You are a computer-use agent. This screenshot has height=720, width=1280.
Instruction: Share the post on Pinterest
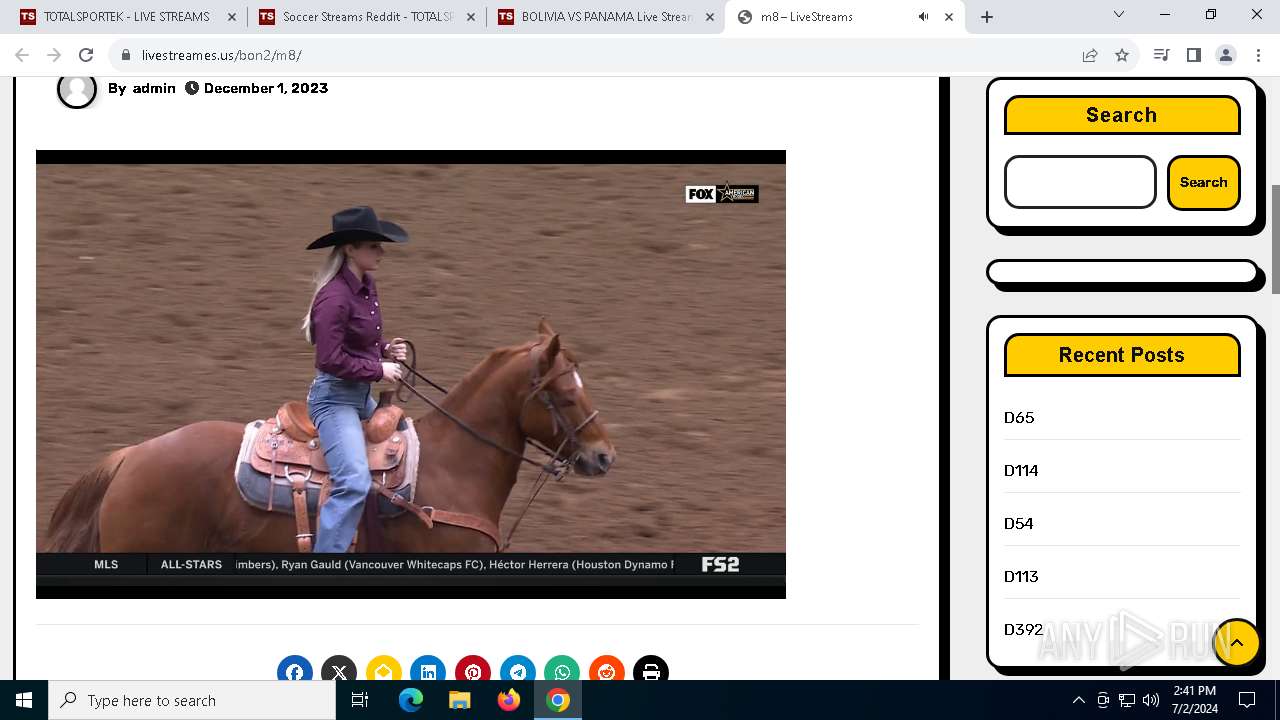point(473,668)
